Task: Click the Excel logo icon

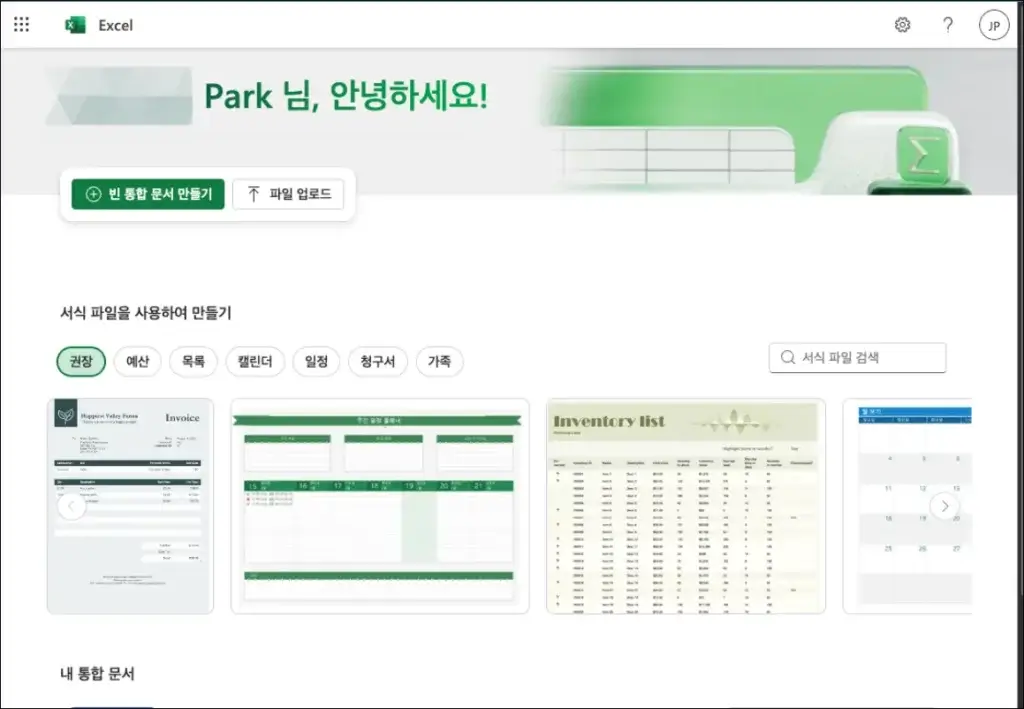Action: point(75,25)
